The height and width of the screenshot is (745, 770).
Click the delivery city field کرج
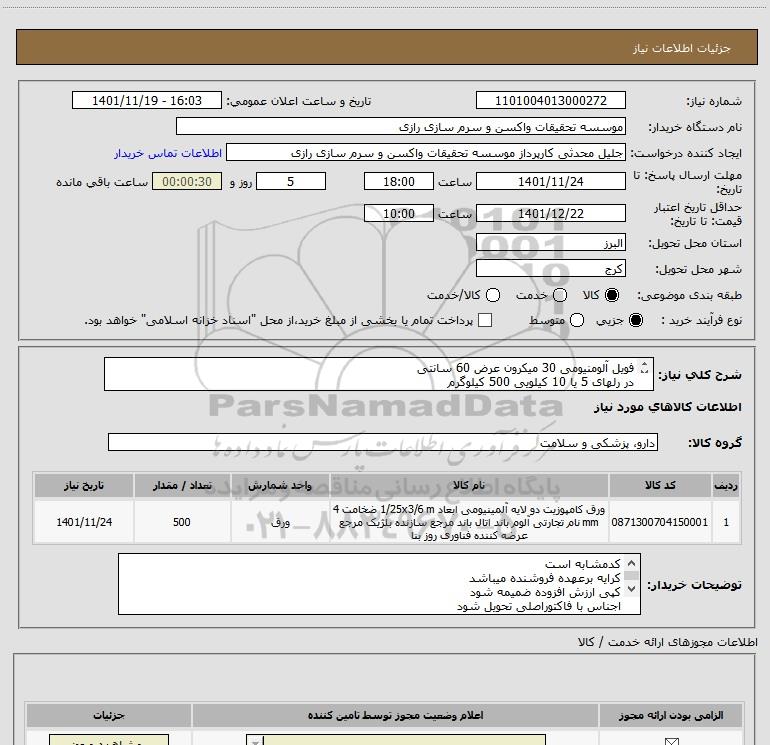(550, 269)
